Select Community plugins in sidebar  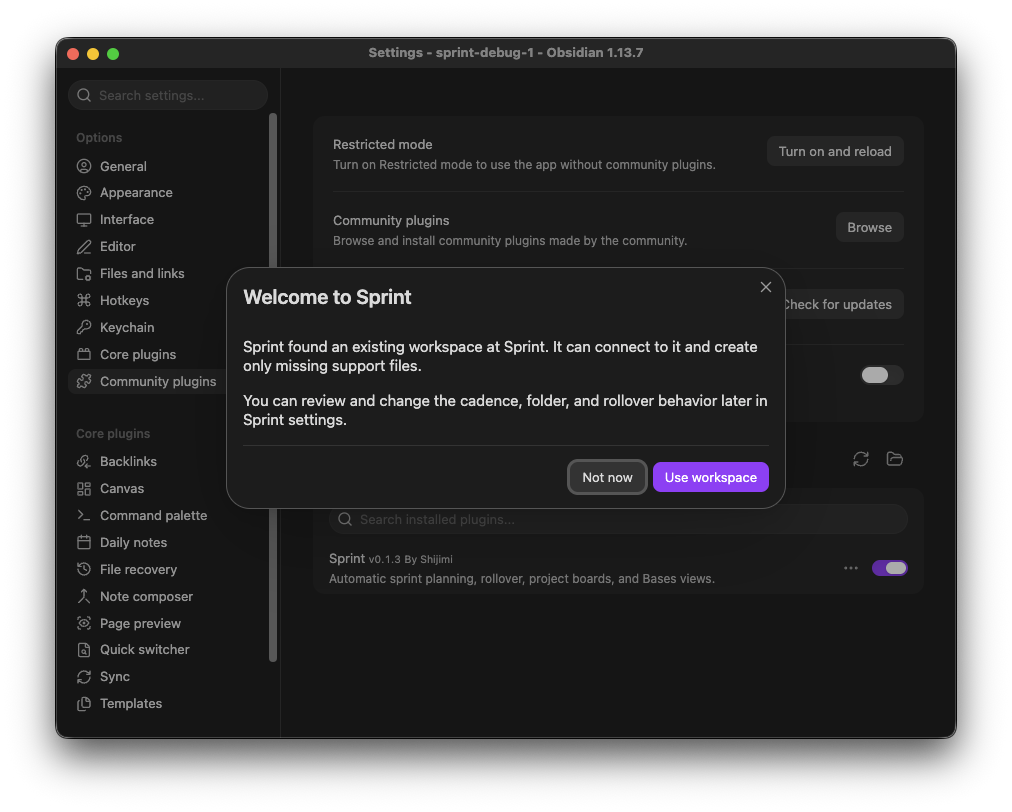[147, 381]
